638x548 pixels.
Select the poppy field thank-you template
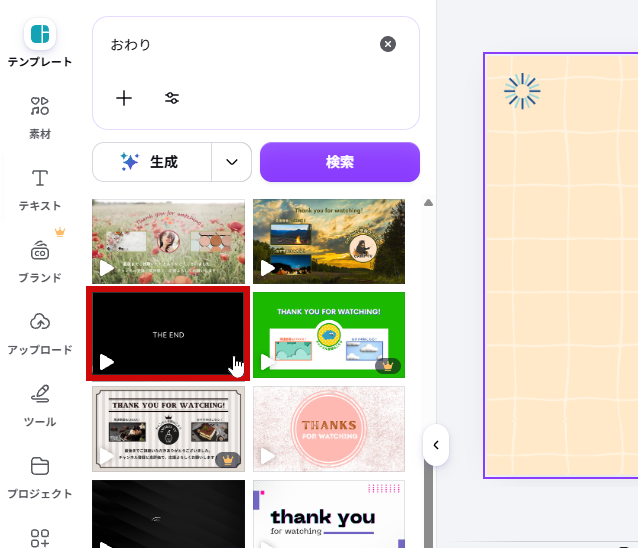coord(168,241)
